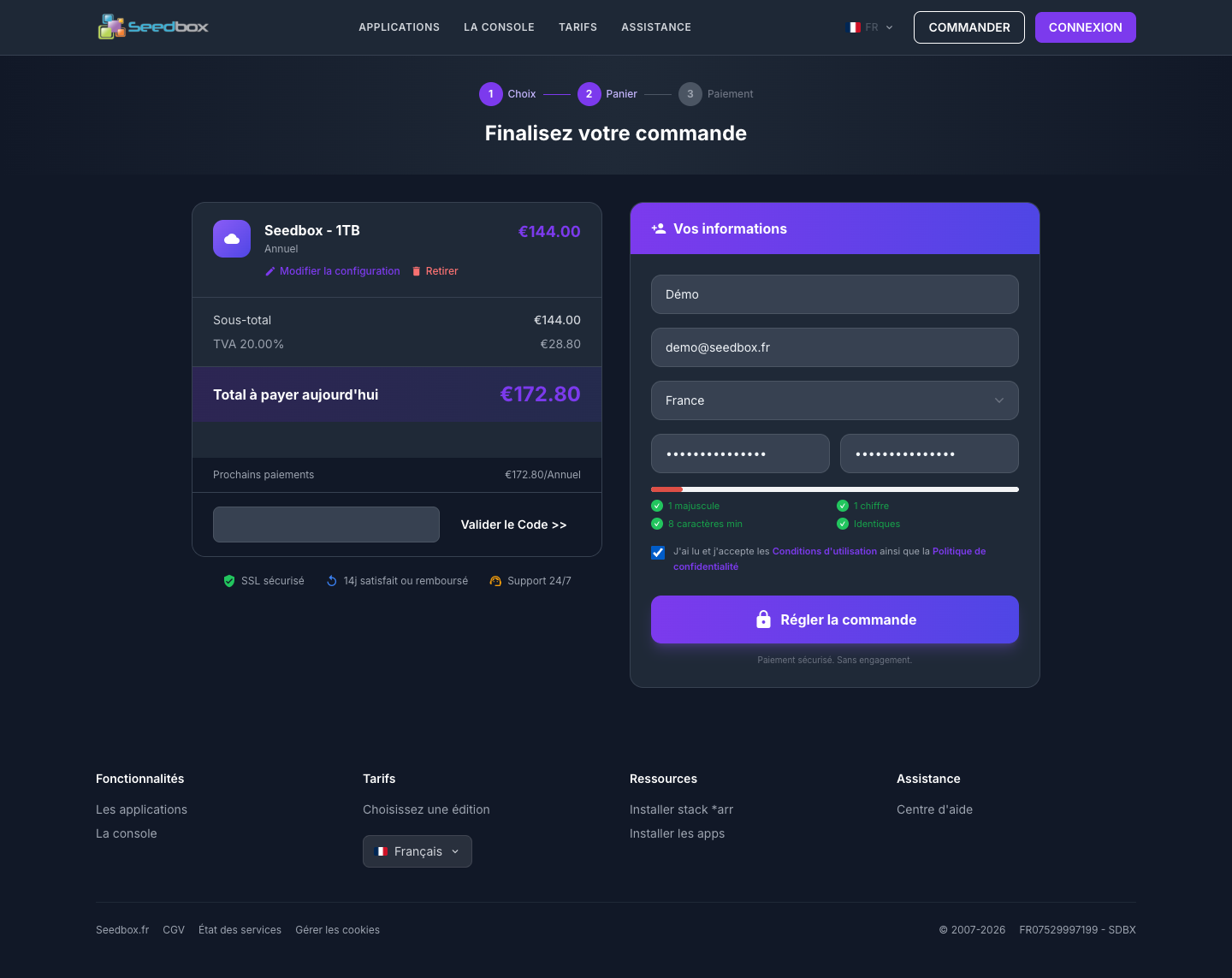Click the COMMANDER button
The width and height of the screenshot is (1232, 978).
(969, 27)
